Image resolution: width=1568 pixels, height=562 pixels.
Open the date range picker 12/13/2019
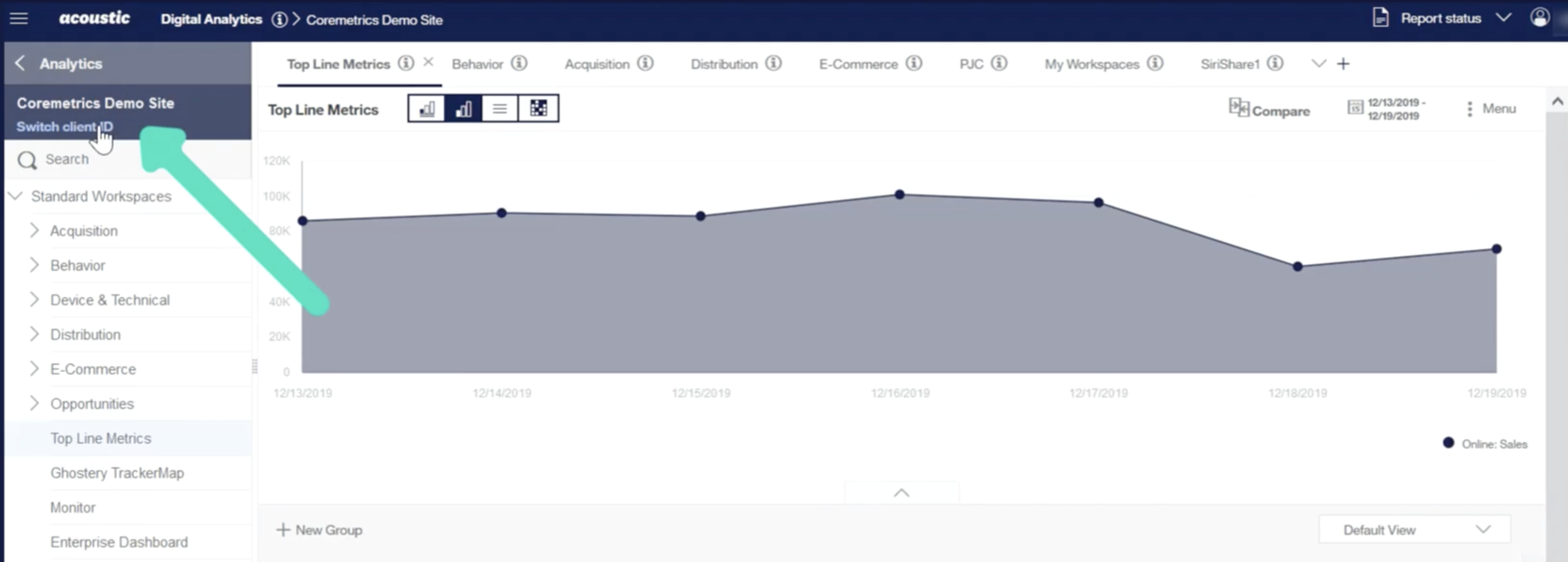[1387, 109]
